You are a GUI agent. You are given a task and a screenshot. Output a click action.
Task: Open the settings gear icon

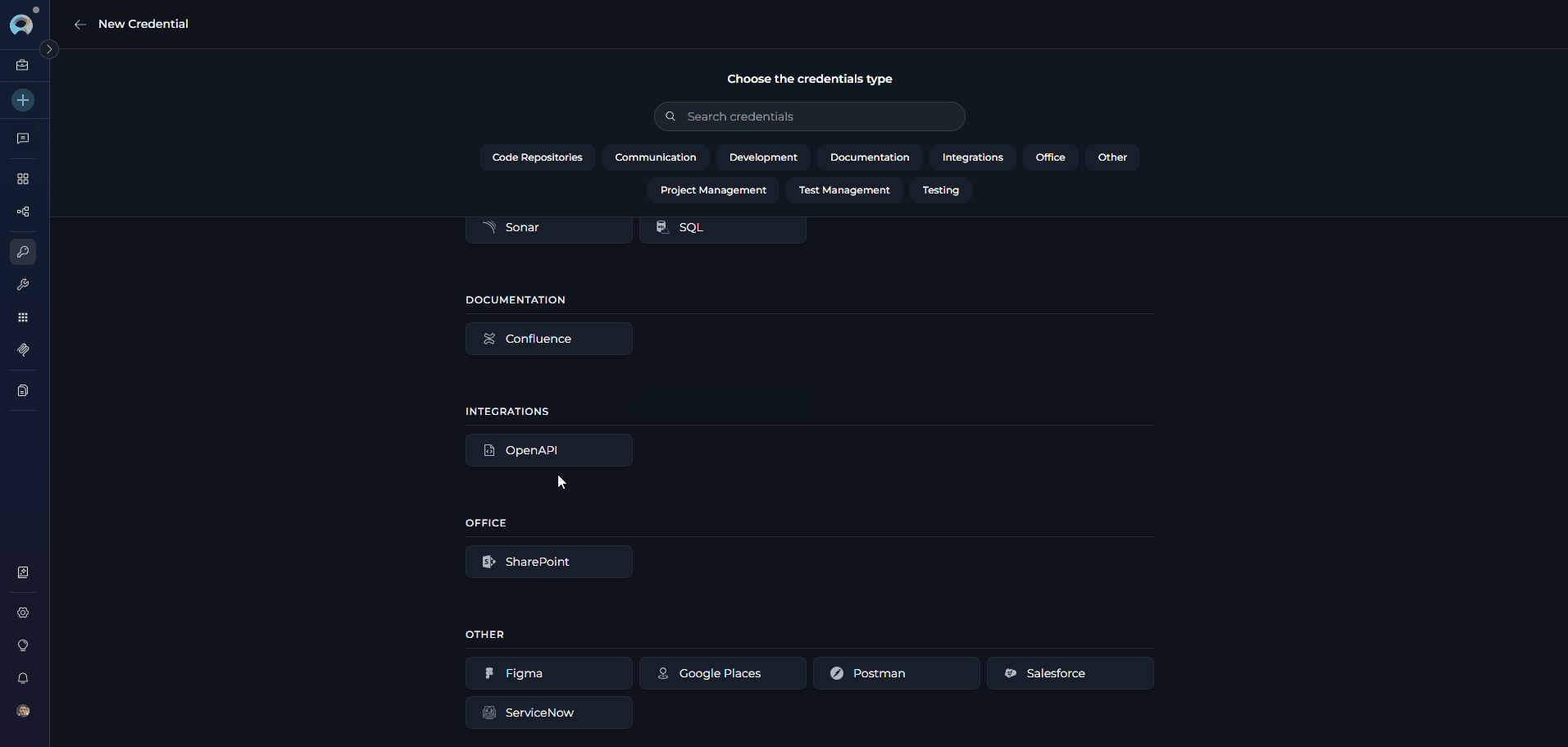23,613
